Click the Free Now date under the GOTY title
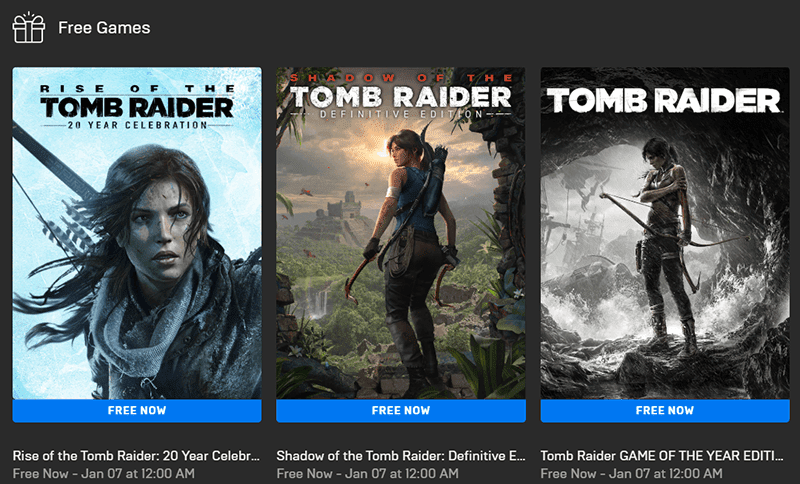800x484 pixels. tap(632, 474)
